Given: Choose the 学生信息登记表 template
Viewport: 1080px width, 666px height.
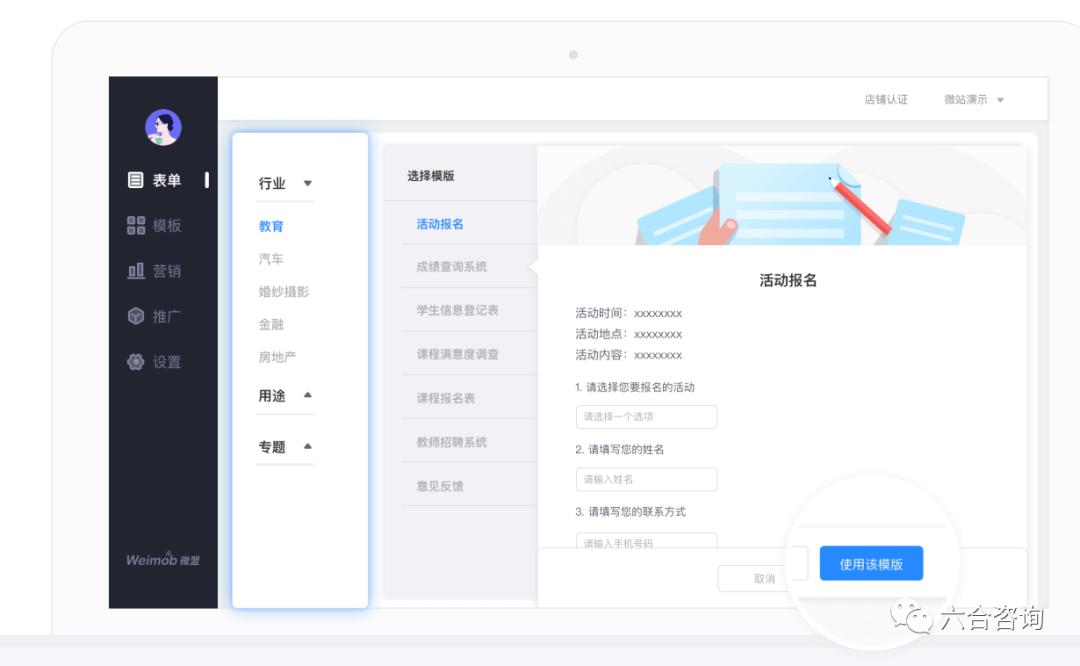Looking at the screenshot, I should click(x=457, y=311).
